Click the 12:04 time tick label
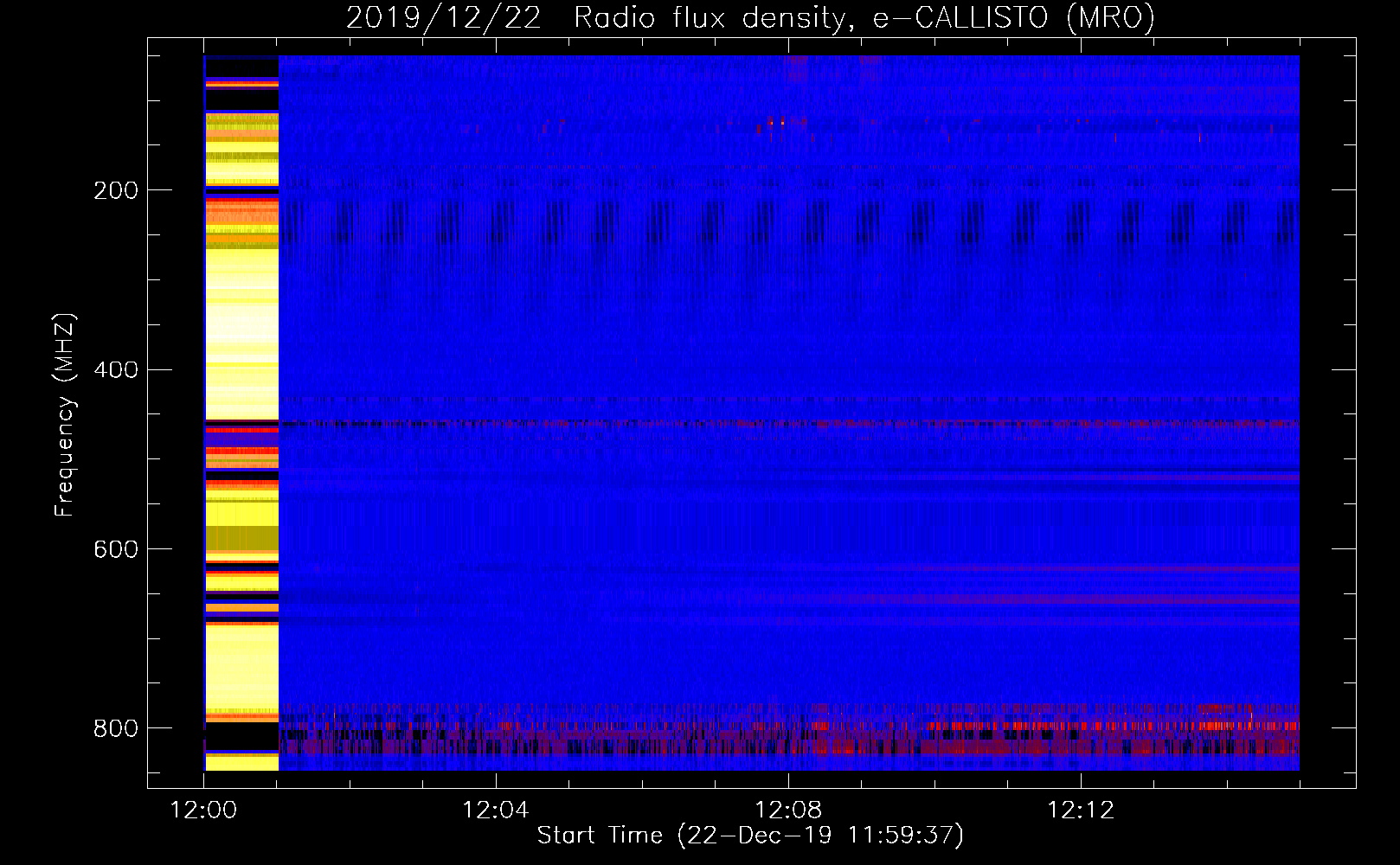Screen dimensions: 1400x865 click(x=496, y=811)
